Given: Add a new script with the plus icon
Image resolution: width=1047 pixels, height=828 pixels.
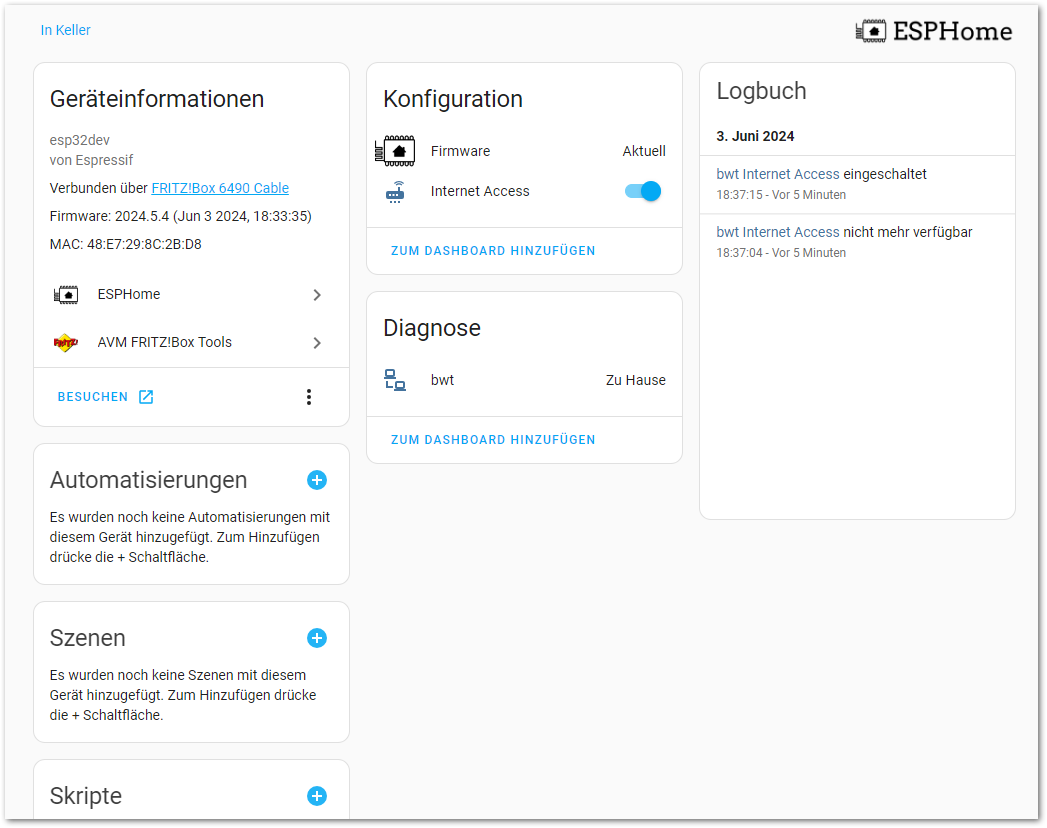Looking at the screenshot, I should pos(317,796).
